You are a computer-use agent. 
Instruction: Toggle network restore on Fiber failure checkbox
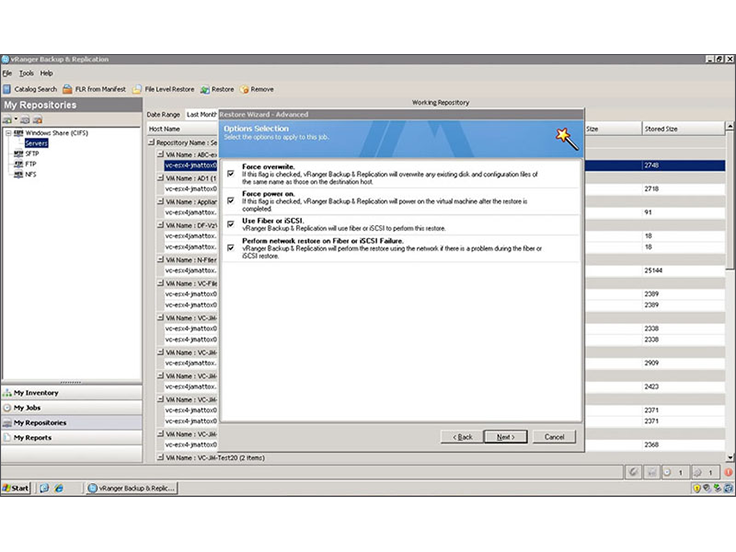[x=230, y=247]
